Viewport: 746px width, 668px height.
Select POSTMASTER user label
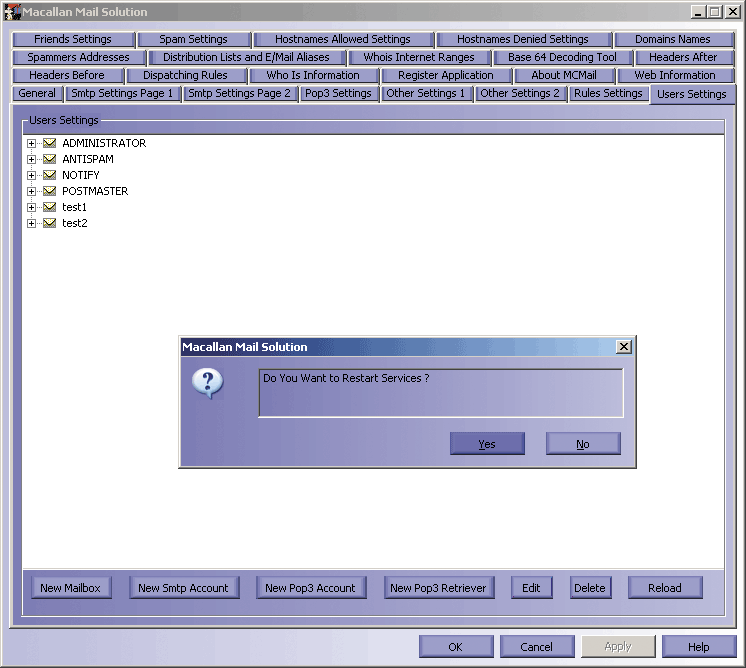tap(95, 191)
